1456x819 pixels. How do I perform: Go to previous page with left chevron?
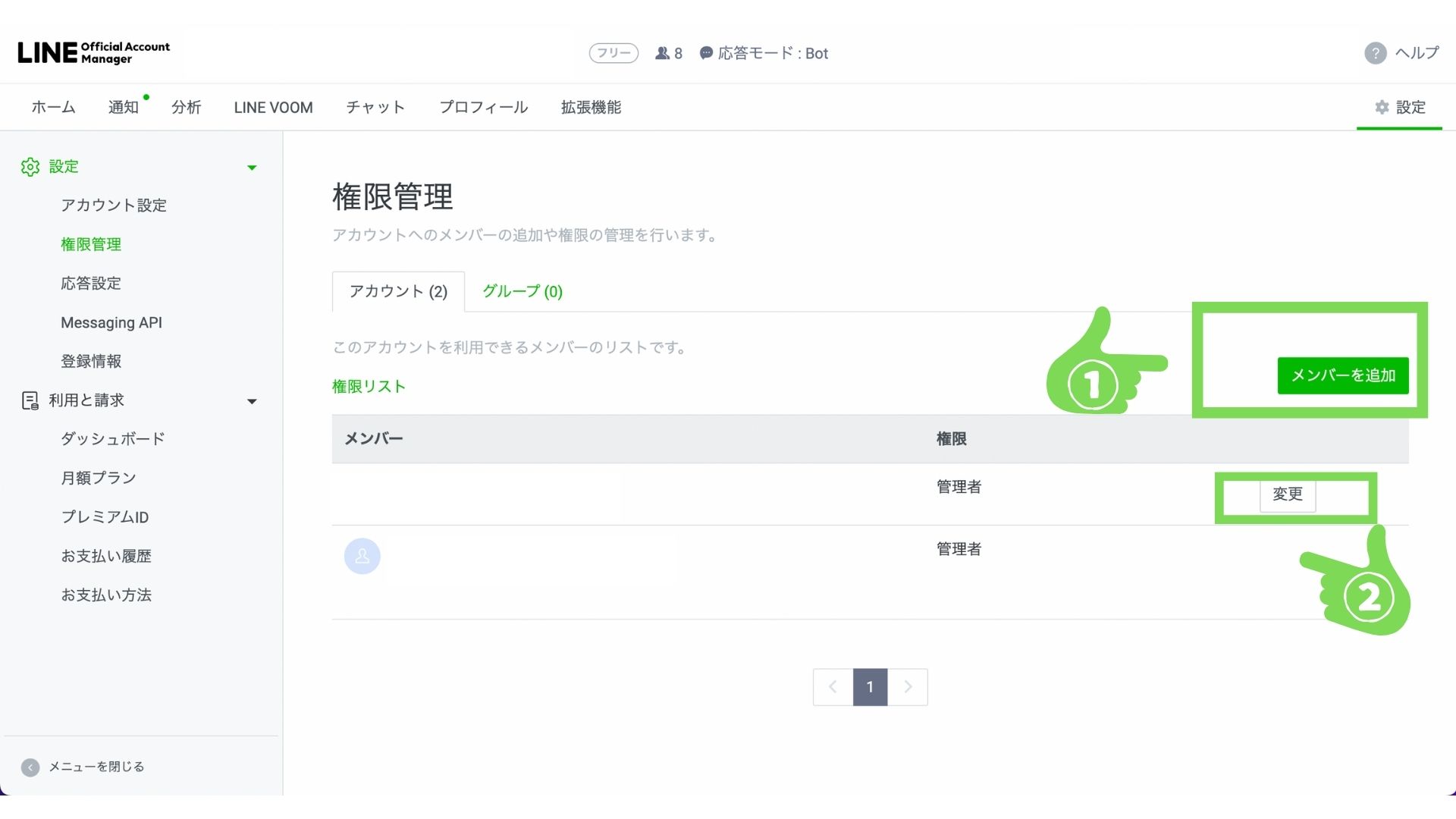(833, 687)
